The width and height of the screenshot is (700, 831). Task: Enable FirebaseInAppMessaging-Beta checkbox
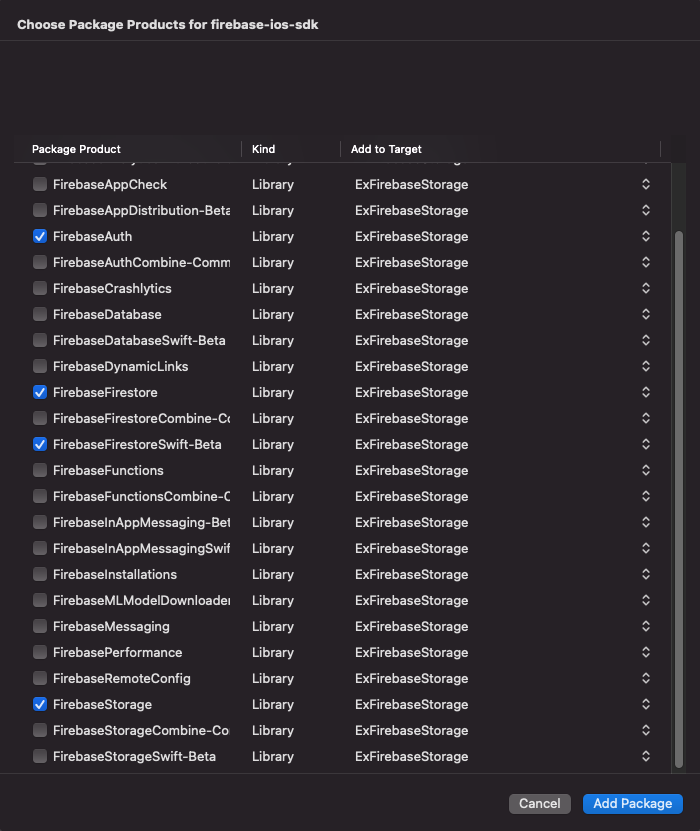click(40, 521)
